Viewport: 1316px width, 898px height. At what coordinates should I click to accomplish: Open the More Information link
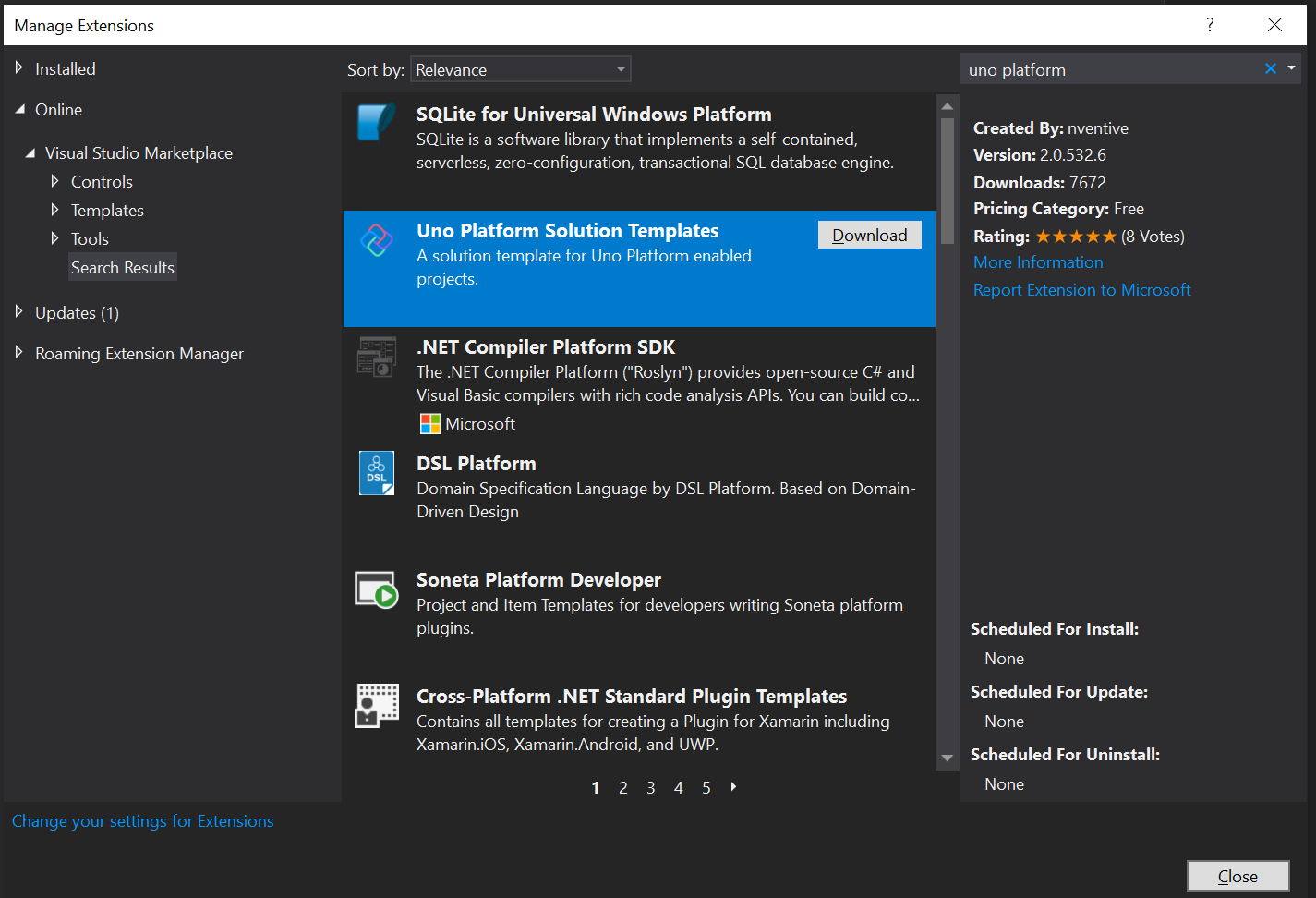pyautogui.click(x=1038, y=262)
